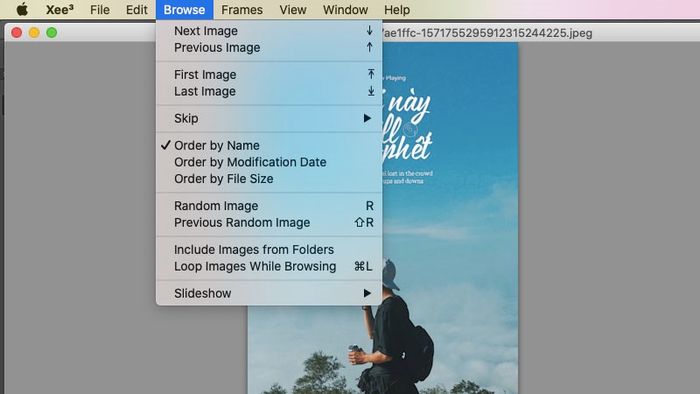Open the Window menu

[x=346, y=9]
